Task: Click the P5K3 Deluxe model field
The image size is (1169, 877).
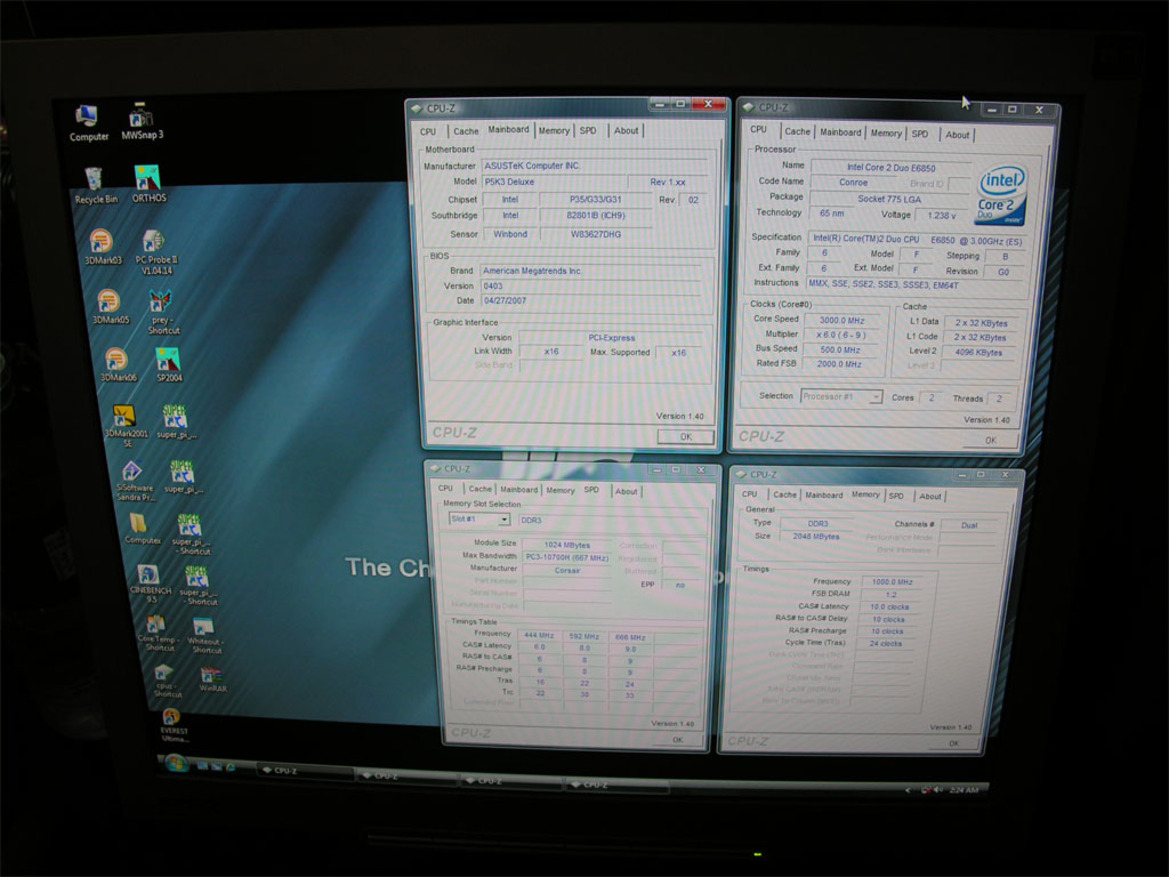Action: (553, 182)
